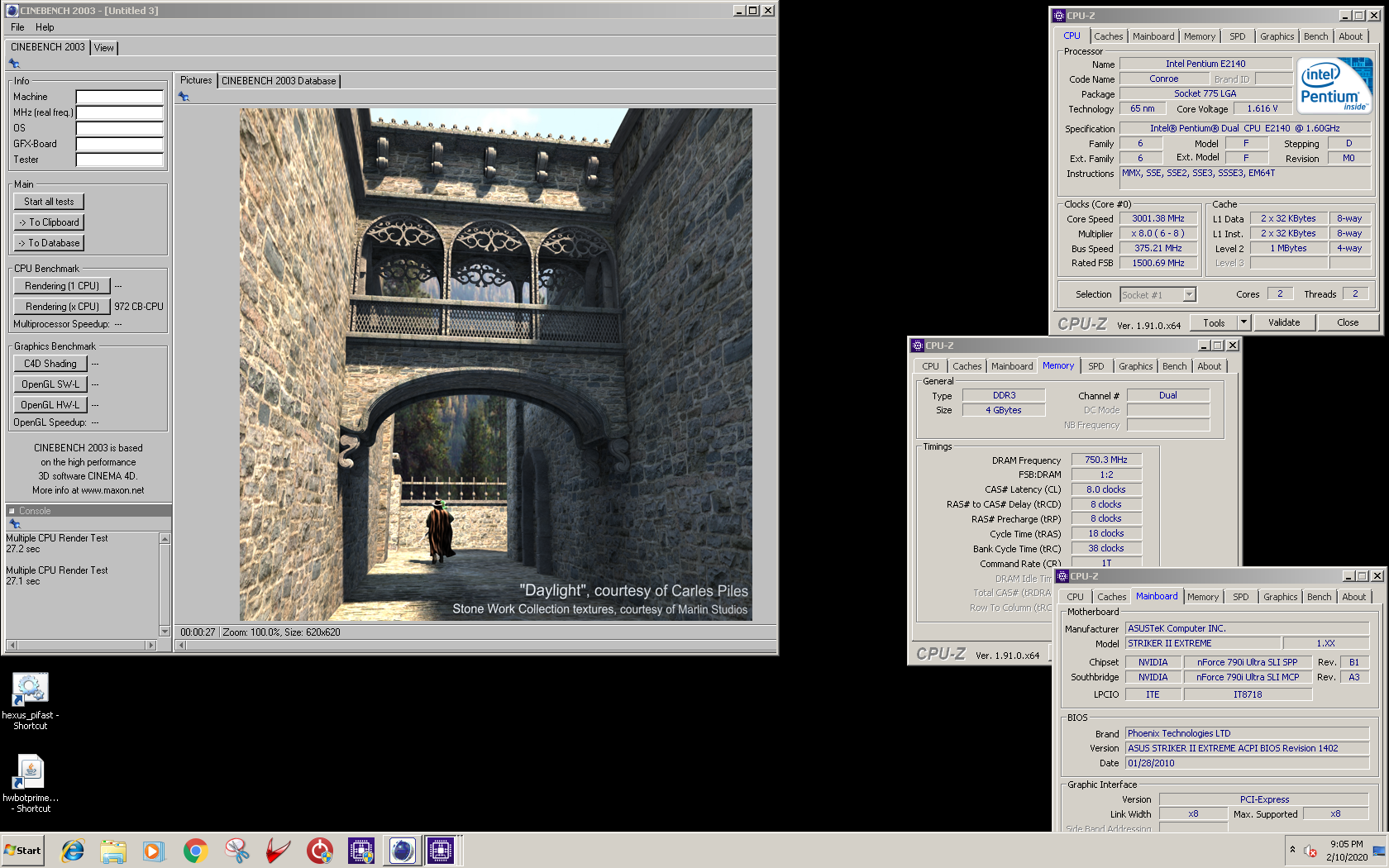Run Rendering (x CPU) benchmark
This screenshot has width=1389, height=868.
coord(62,307)
